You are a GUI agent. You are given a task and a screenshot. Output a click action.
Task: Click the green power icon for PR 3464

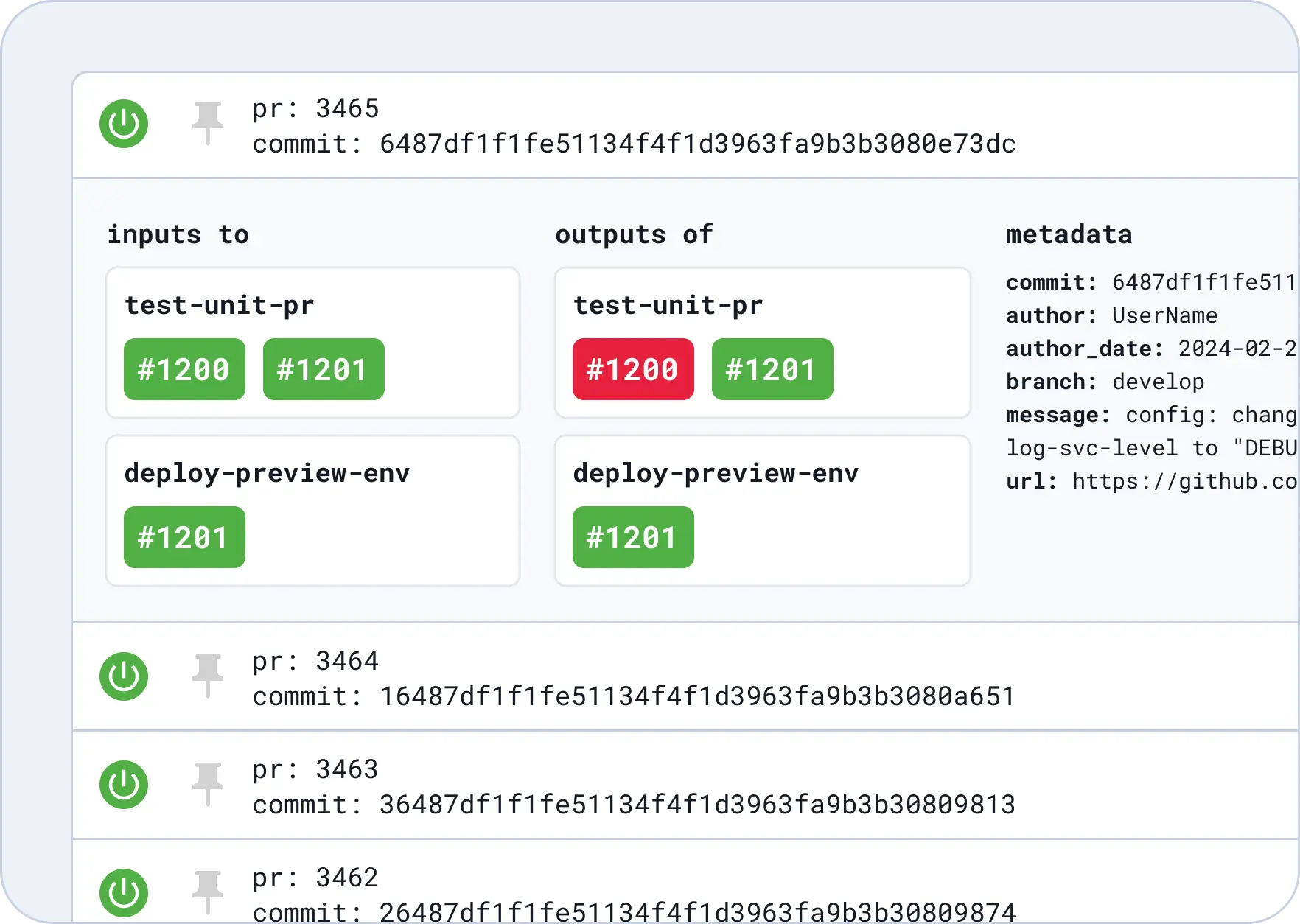coord(124,676)
